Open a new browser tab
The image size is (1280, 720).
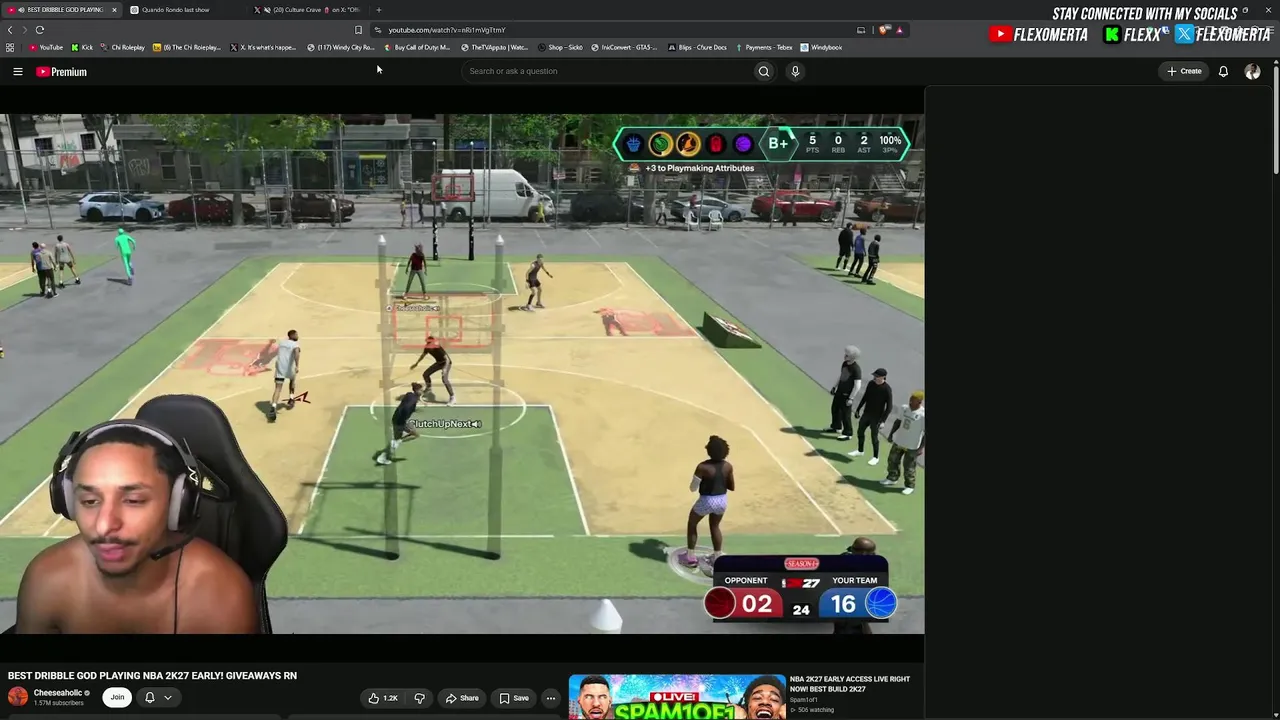pyautogui.click(x=379, y=10)
